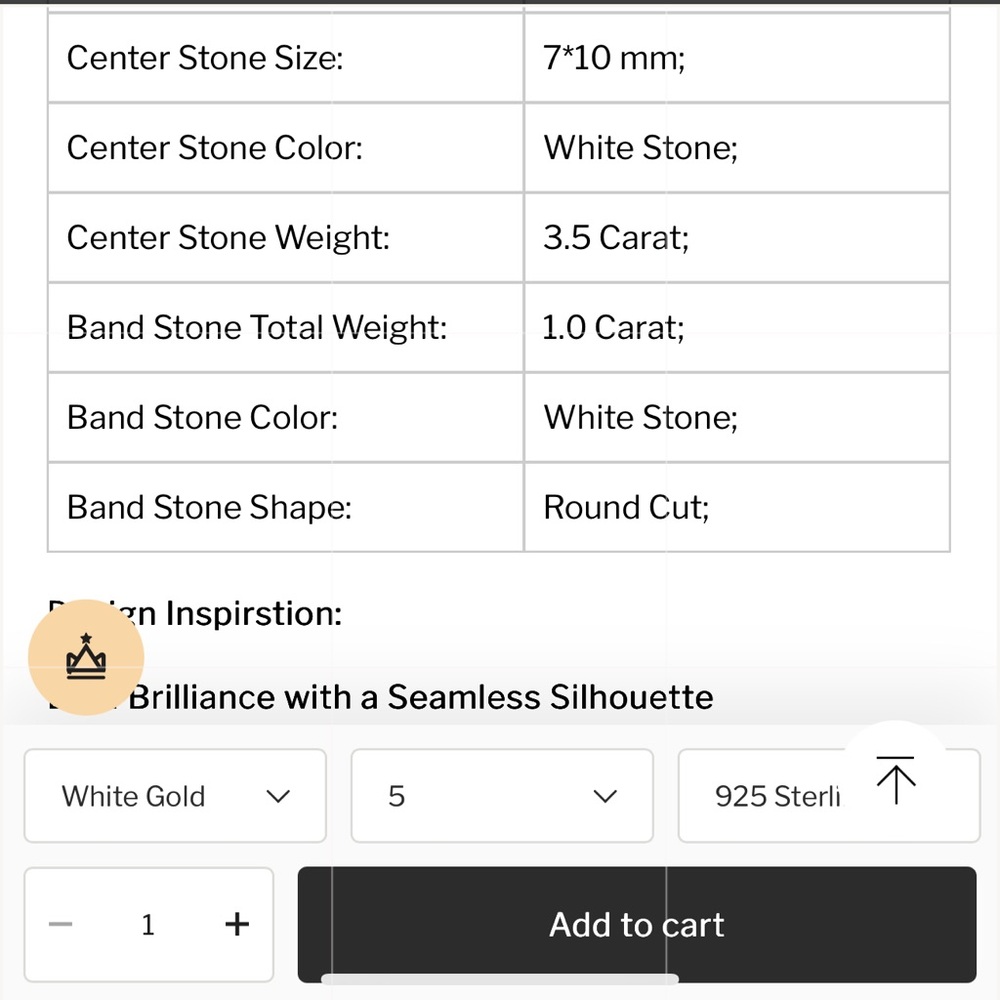Image resolution: width=1000 pixels, height=1000 pixels.
Task: Click the quantity value field
Action: (148, 925)
